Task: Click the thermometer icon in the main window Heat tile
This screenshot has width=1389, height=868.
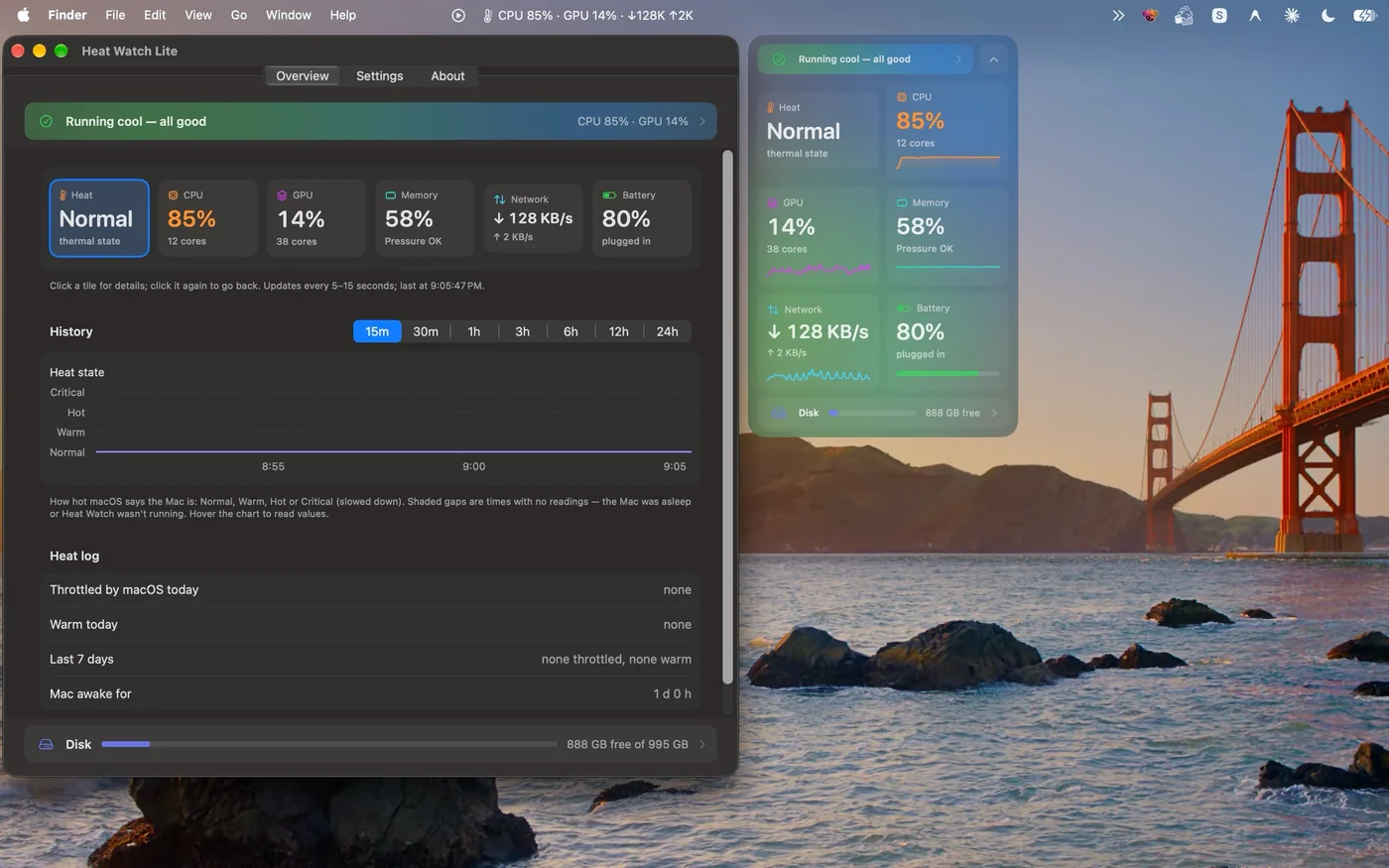Action: [63, 195]
